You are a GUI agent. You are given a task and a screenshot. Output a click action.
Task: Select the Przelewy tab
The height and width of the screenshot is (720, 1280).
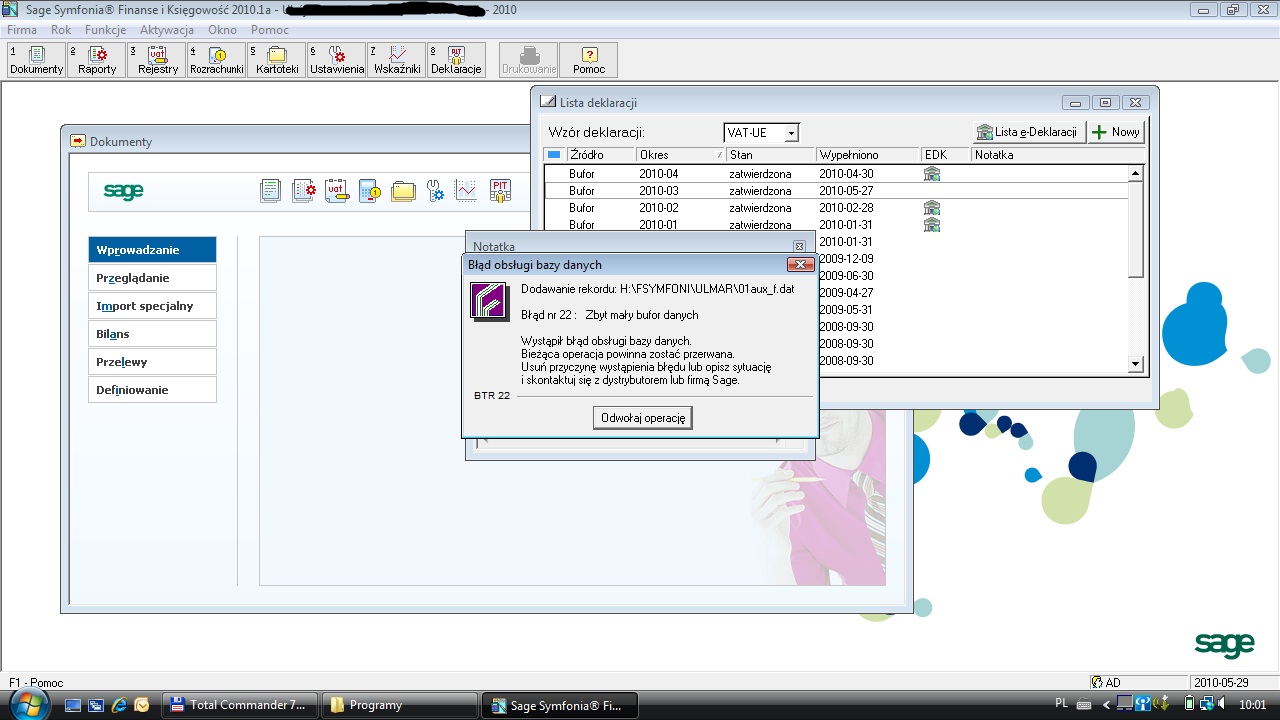pyautogui.click(x=152, y=362)
